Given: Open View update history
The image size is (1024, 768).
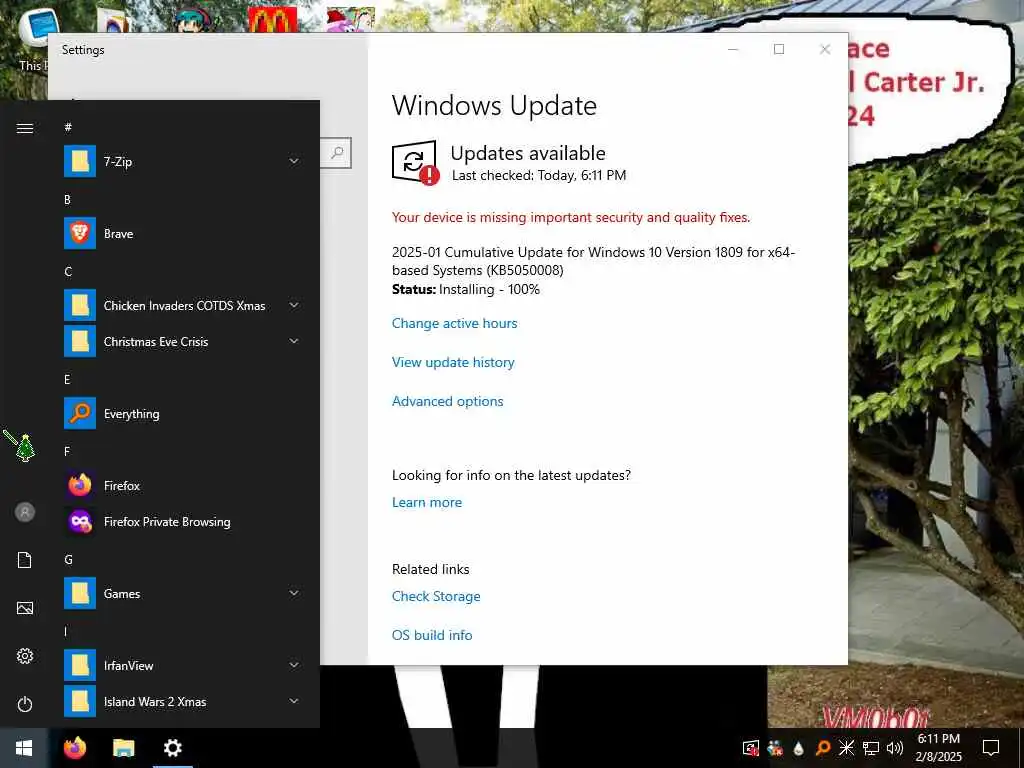Looking at the screenshot, I should (x=453, y=362).
